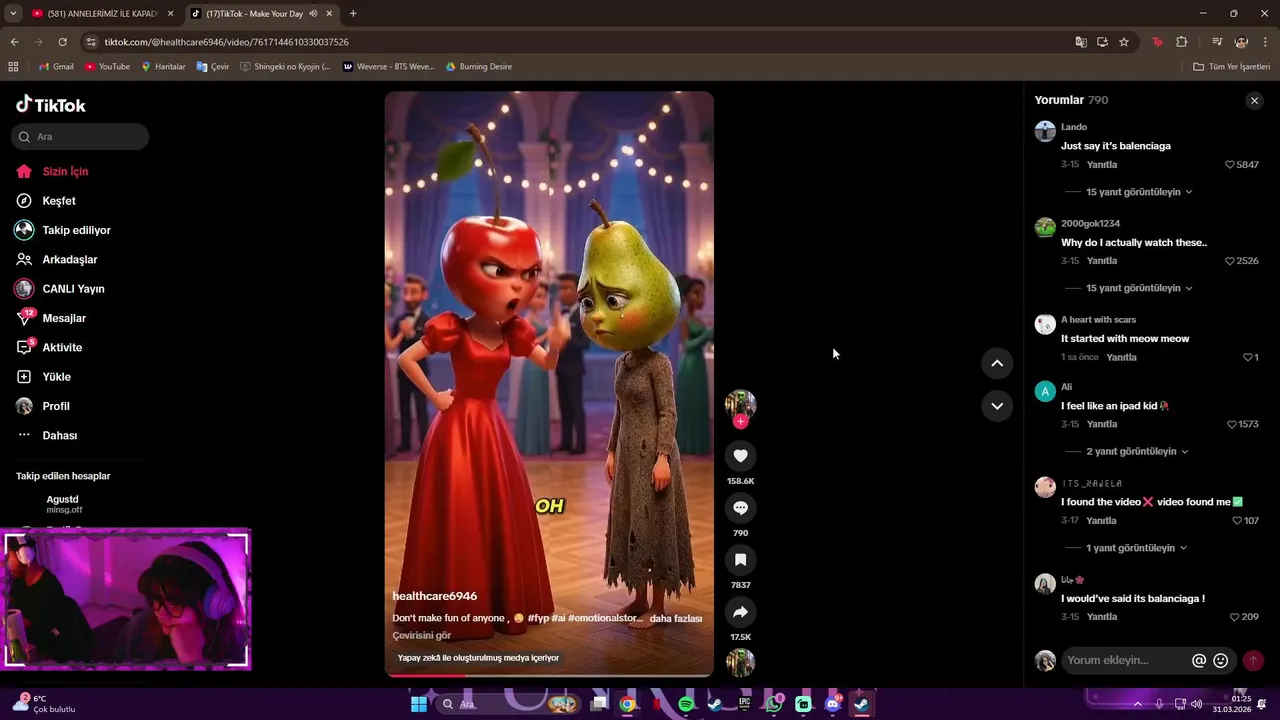
Task: Bookmark the video with the save icon
Action: [740, 560]
